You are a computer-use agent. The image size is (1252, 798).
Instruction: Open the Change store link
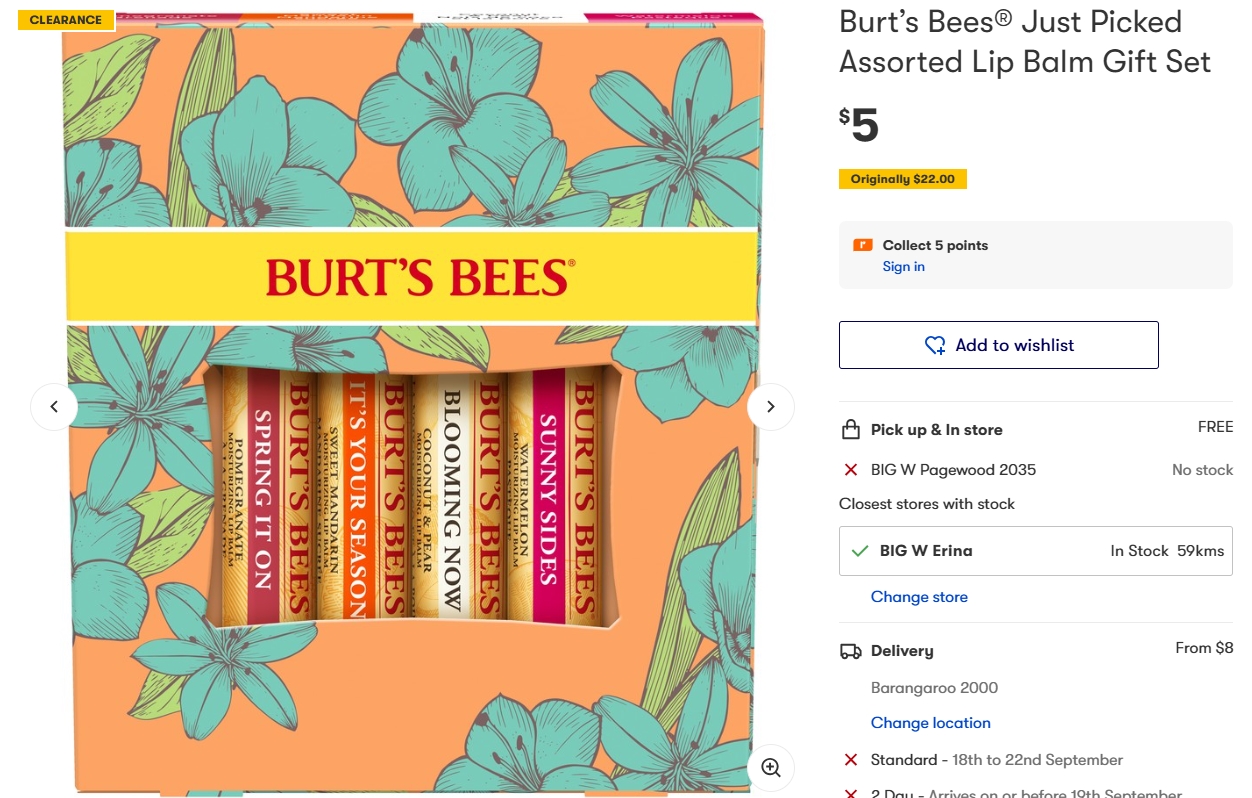pos(919,597)
